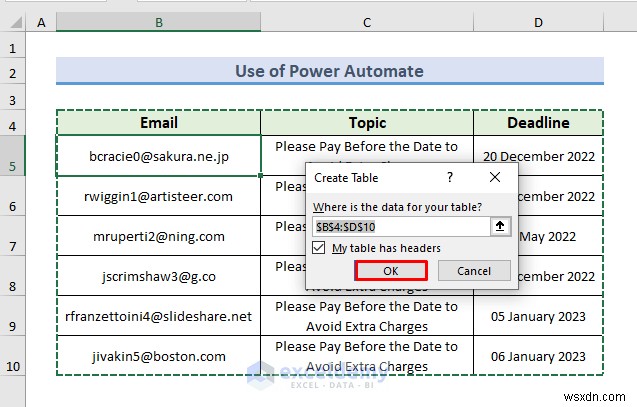Select the Email header cell
The image size is (637, 407).
pyautogui.click(x=158, y=122)
